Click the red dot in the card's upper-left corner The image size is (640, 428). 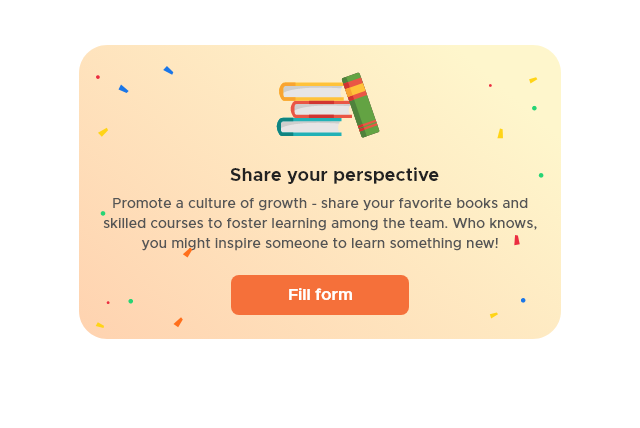pos(98,77)
